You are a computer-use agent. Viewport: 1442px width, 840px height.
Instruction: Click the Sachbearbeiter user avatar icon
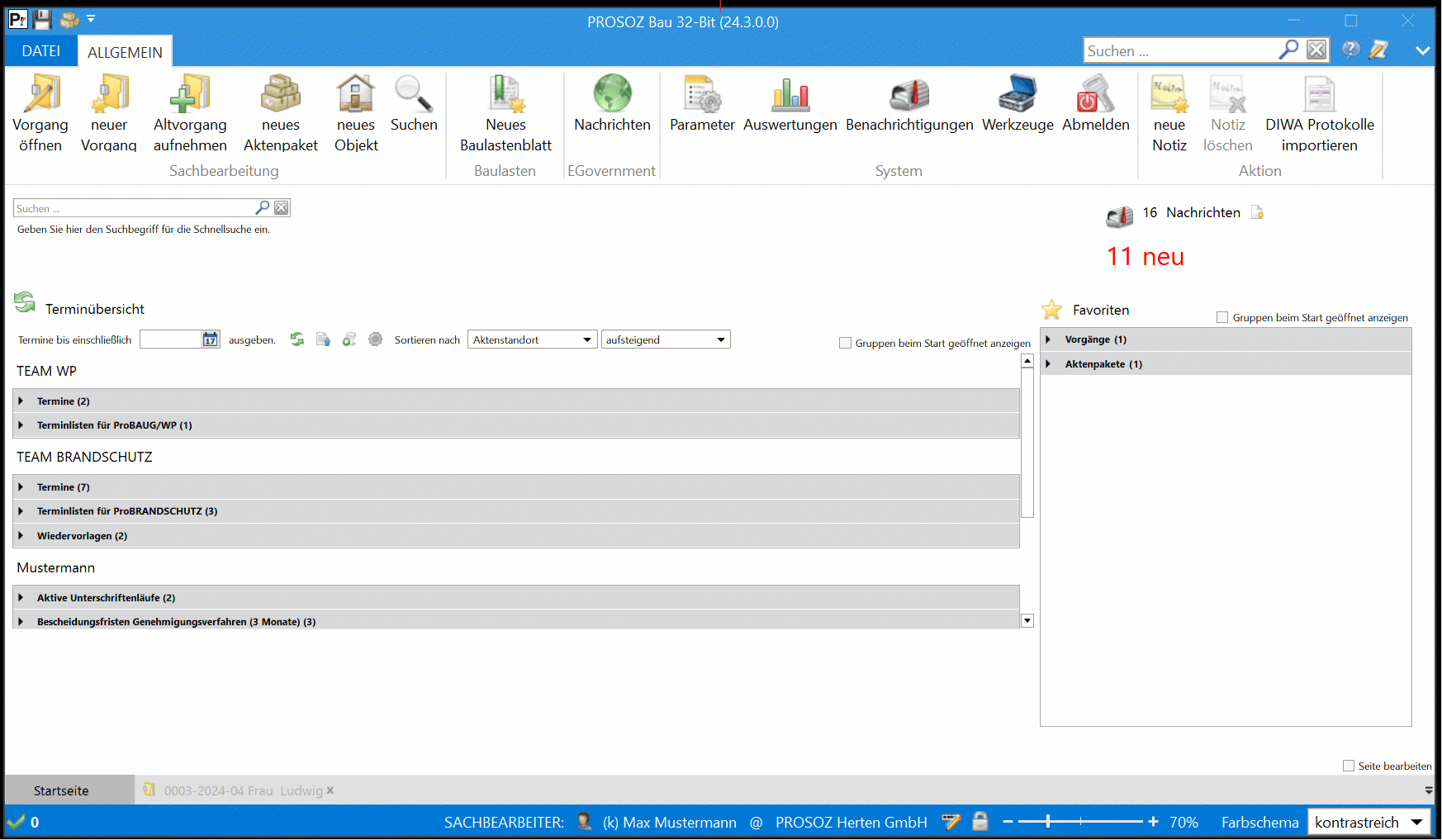[585, 821]
